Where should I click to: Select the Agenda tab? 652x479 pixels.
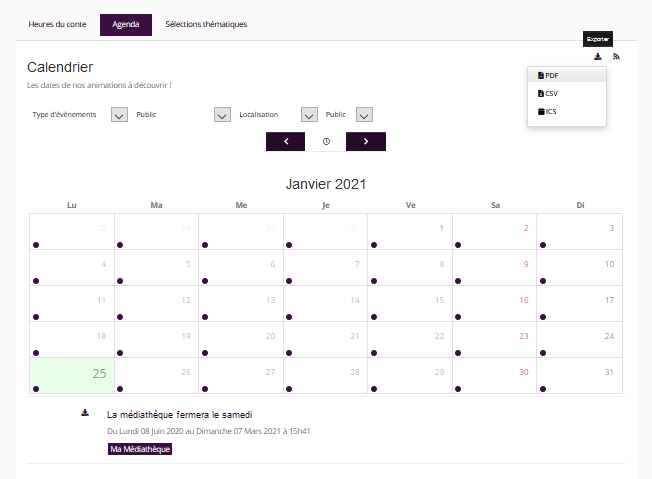tap(126, 24)
